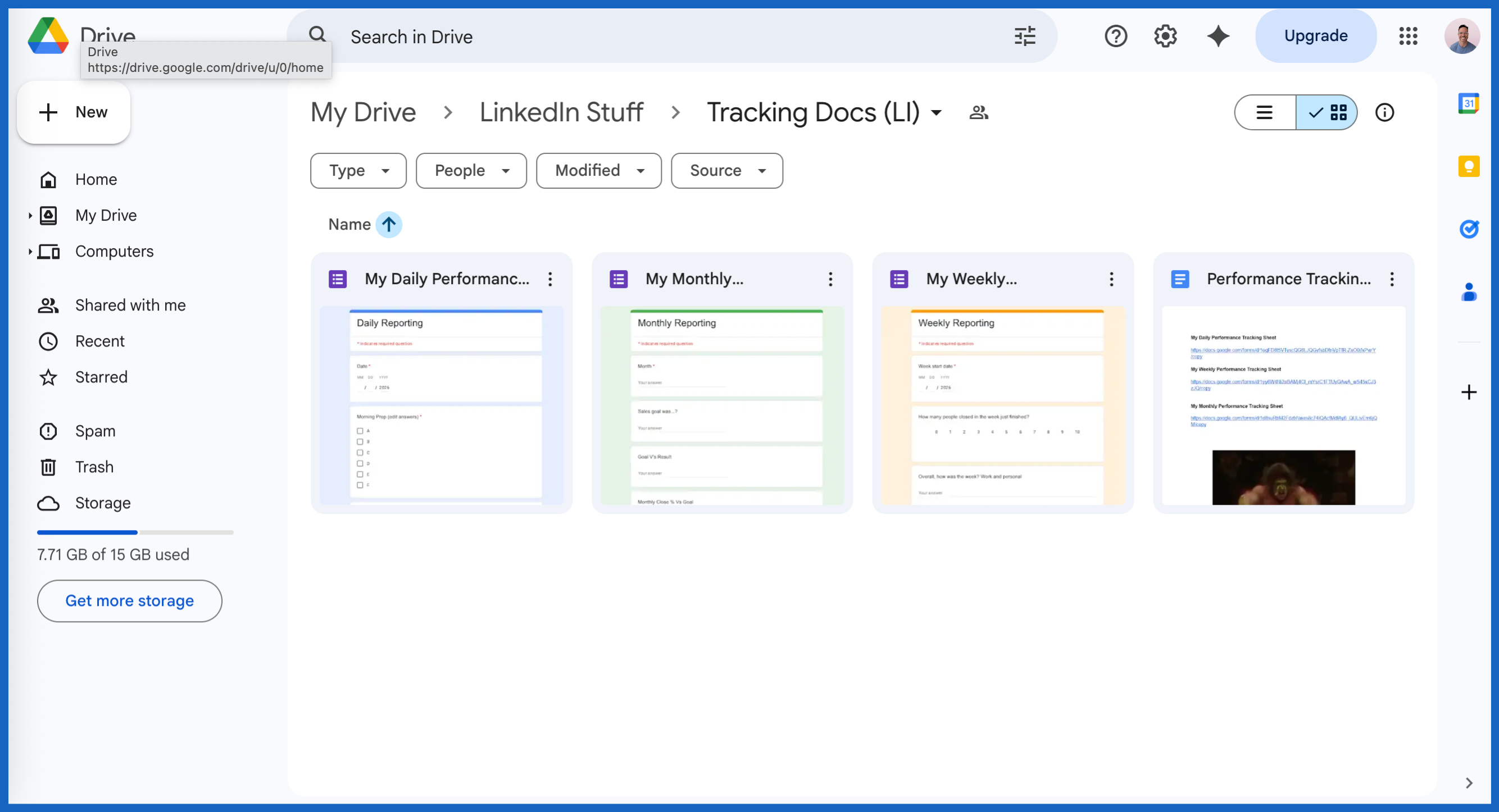Click the Upgrade button
Viewport: 1499px width, 812px height.
(x=1315, y=36)
